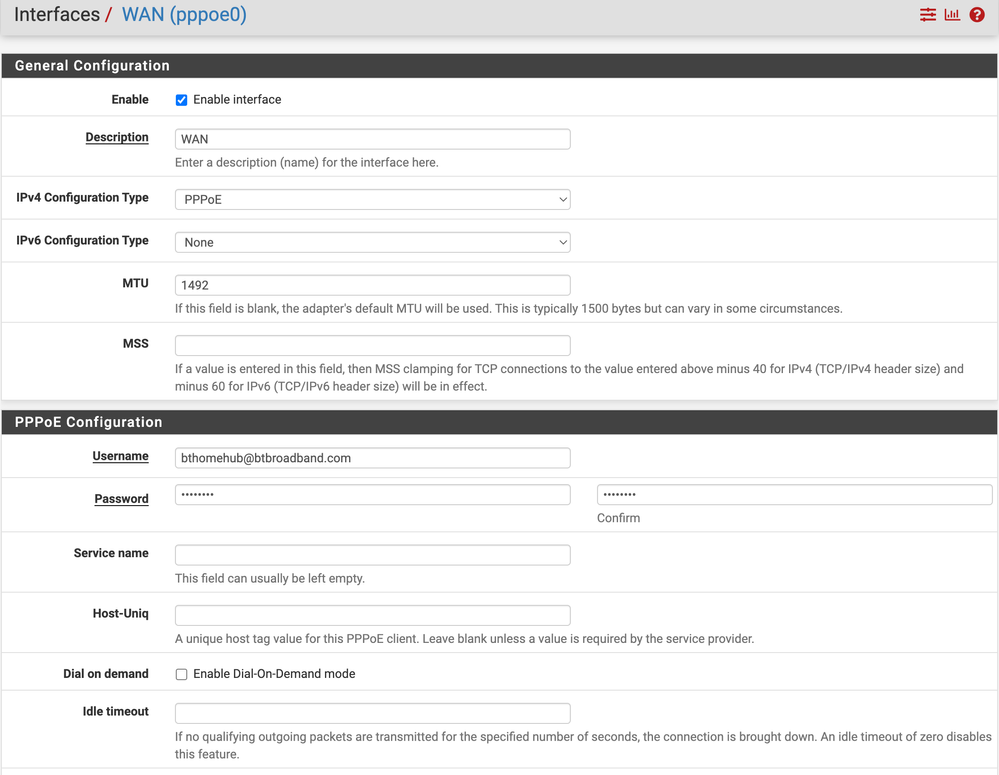Click the WAN (pppoe0) breadcrumb link
This screenshot has width=999, height=775.
coord(184,15)
